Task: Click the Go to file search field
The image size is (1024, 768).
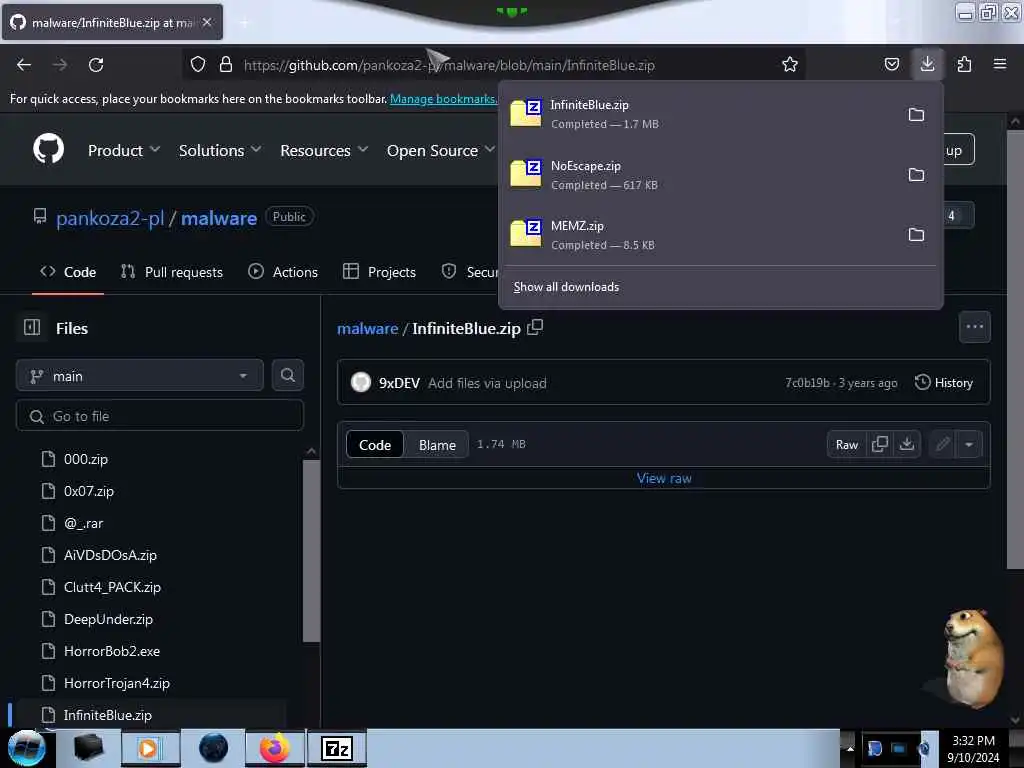Action: click(160, 416)
